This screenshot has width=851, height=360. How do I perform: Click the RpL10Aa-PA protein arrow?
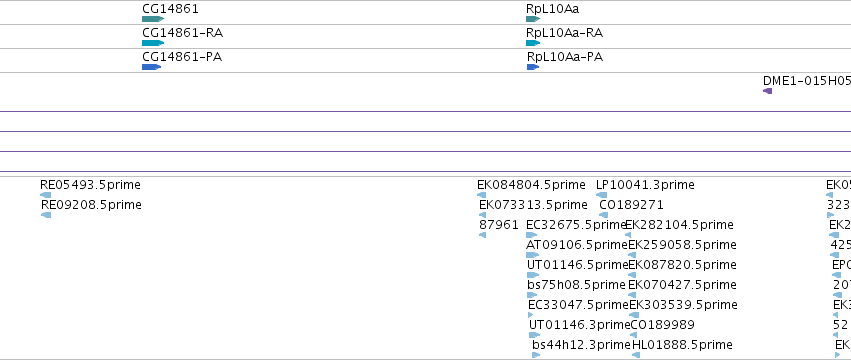533,67
